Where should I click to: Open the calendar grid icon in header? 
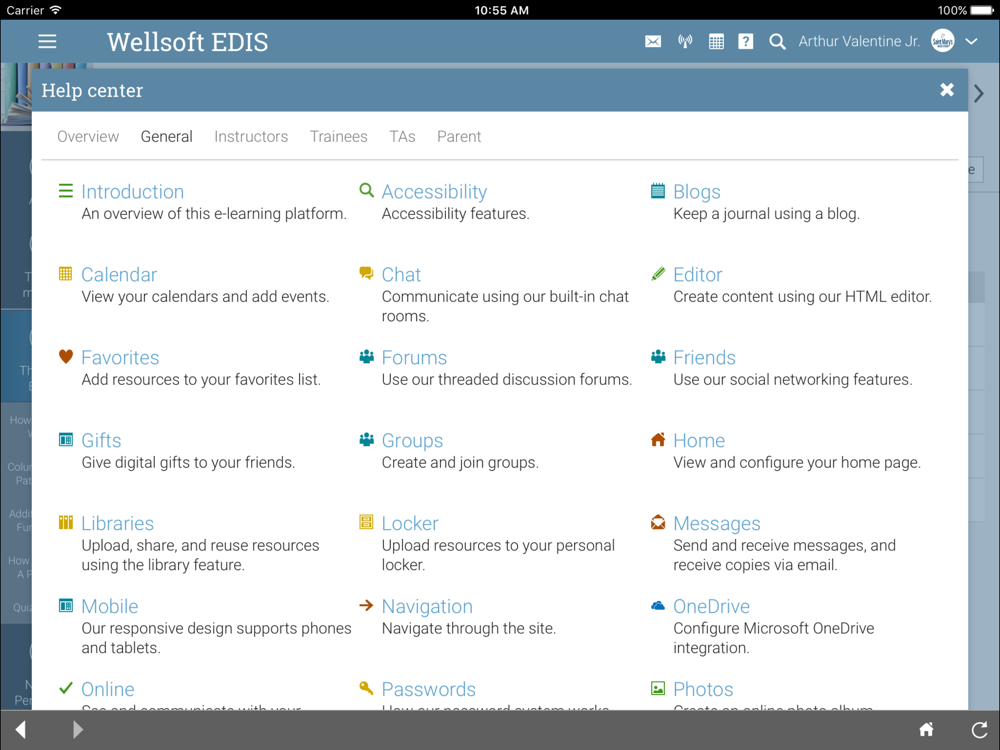(x=716, y=41)
